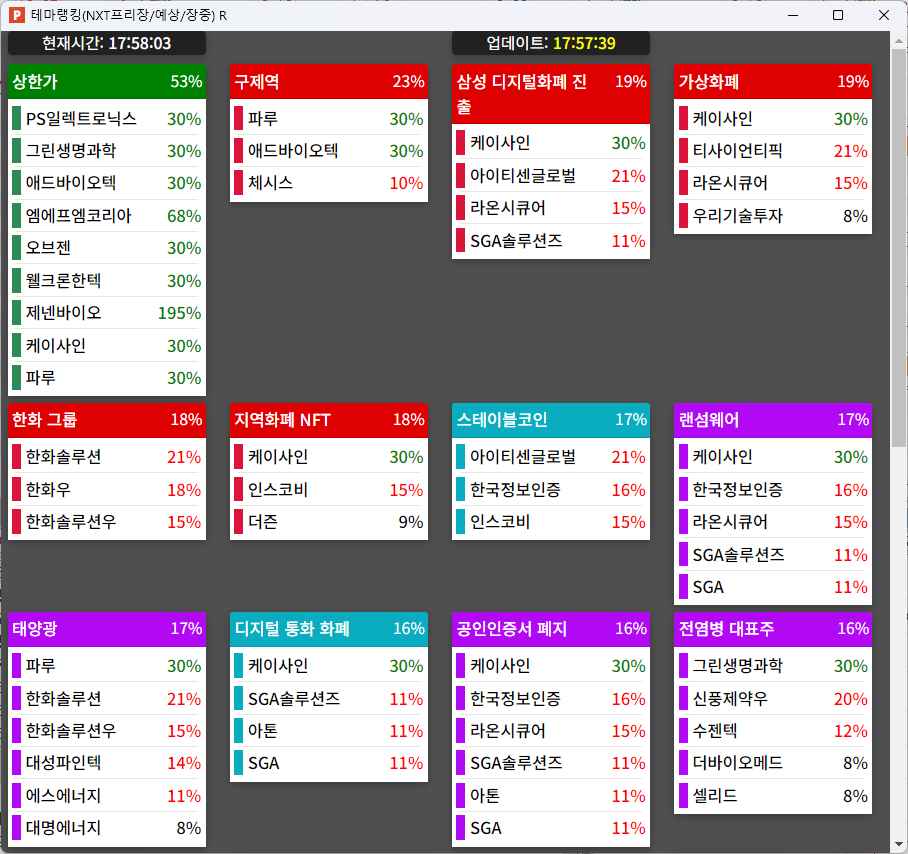The width and height of the screenshot is (908, 854).
Task: Click 애드바이오텍 in the 구제역 card
Action: tap(329, 151)
